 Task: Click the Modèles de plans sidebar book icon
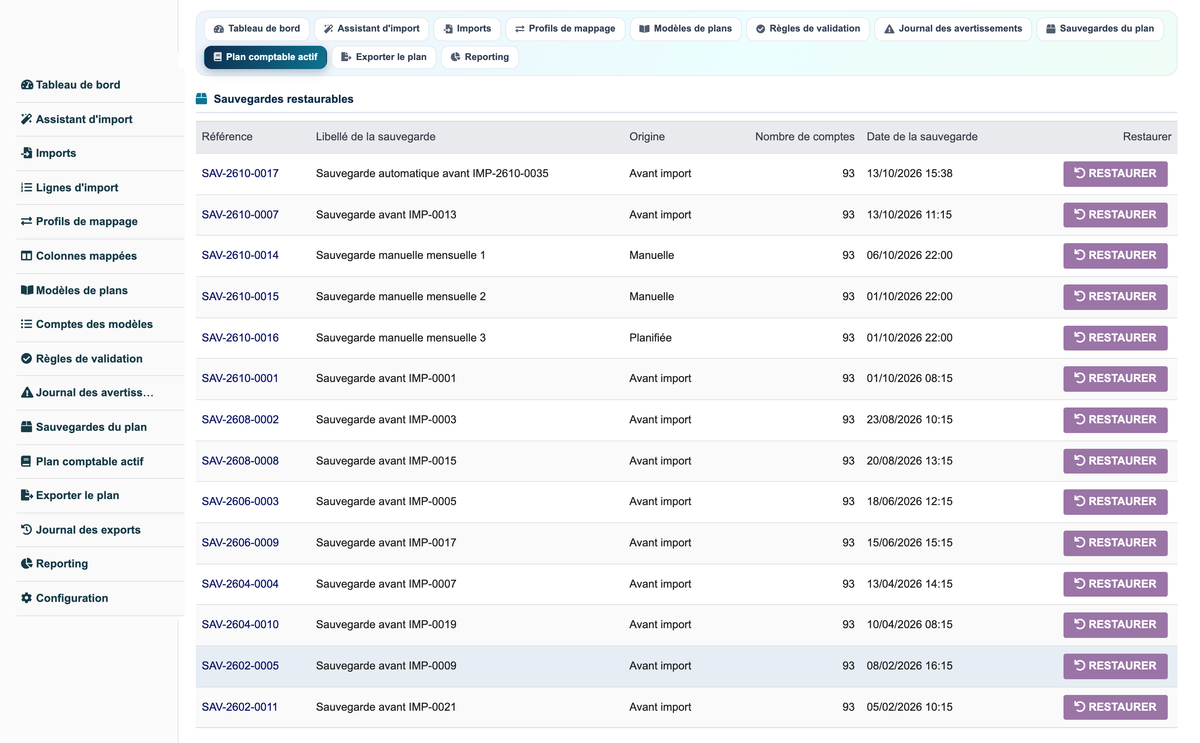[27, 290]
